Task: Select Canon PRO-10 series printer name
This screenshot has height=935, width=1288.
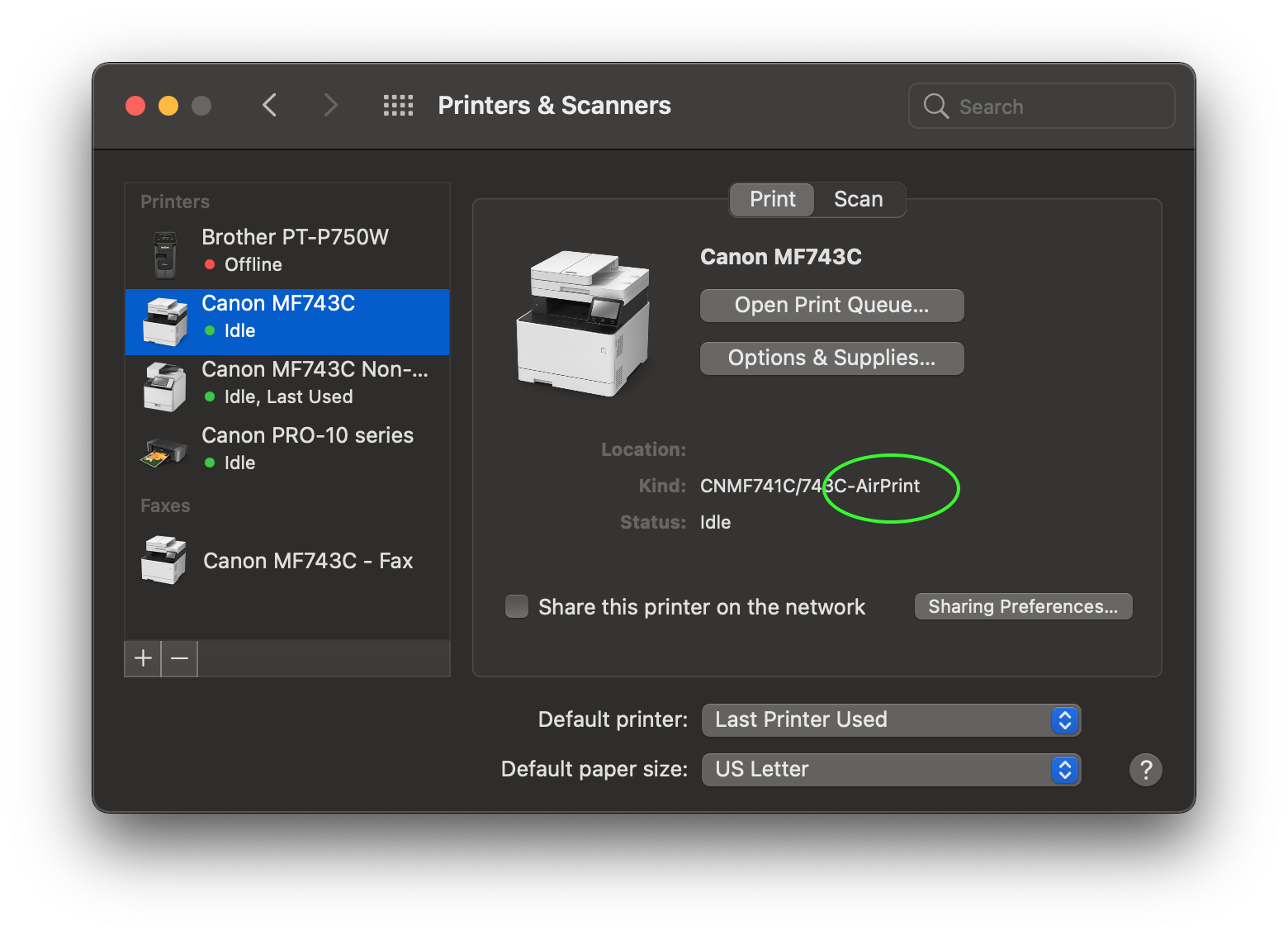Action: click(307, 435)
